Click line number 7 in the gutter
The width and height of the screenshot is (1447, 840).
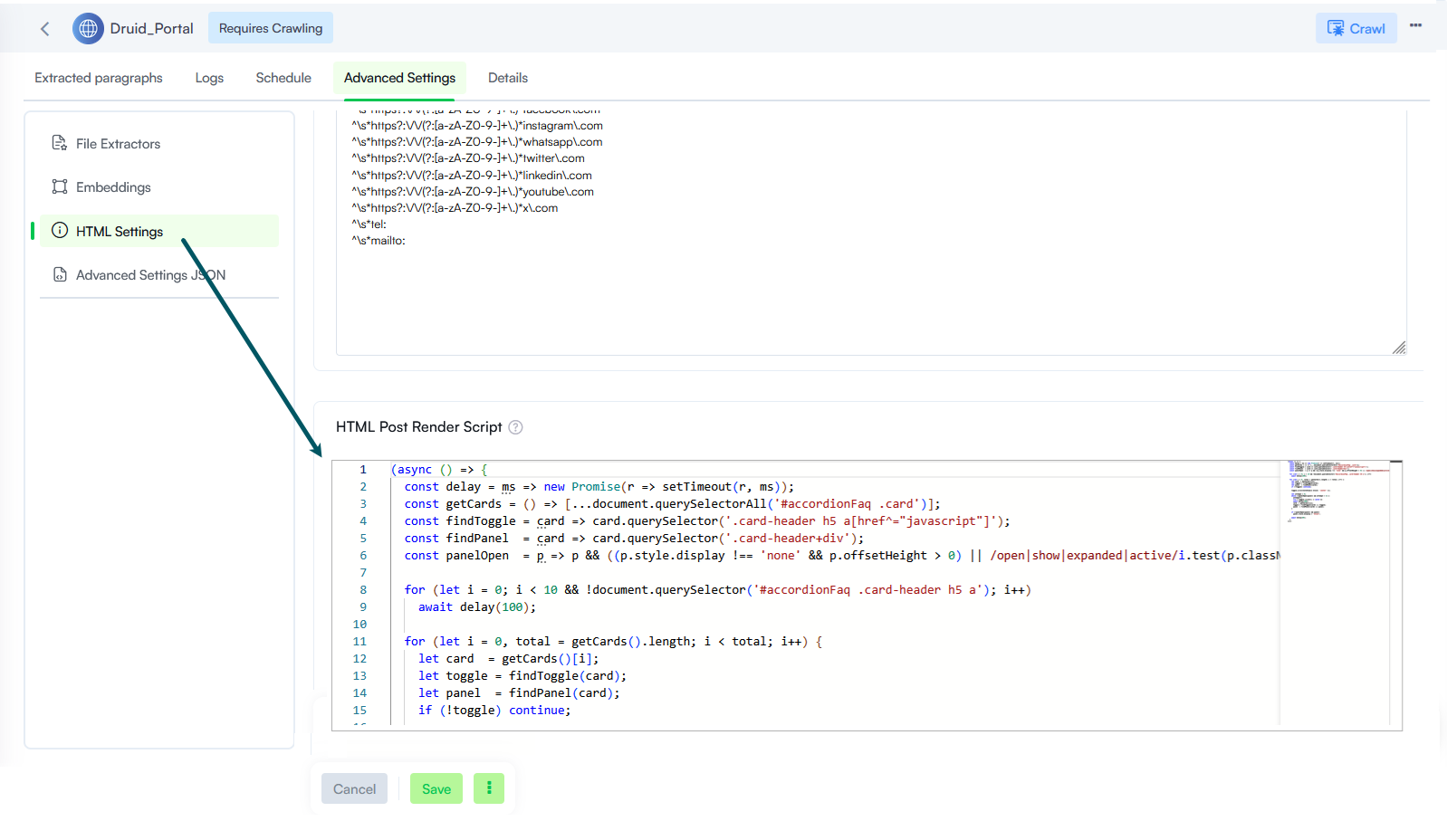pos(363,572)
